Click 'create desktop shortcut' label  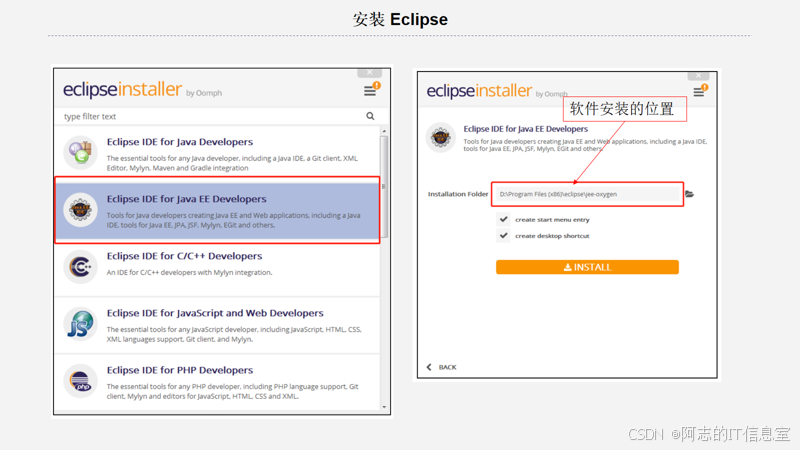point(552,236)
